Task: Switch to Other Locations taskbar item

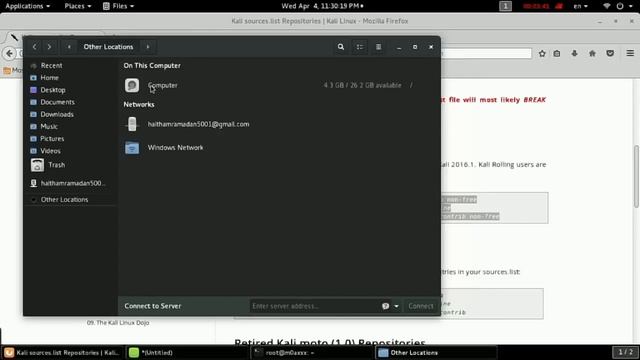Action: tap(436, 353)
